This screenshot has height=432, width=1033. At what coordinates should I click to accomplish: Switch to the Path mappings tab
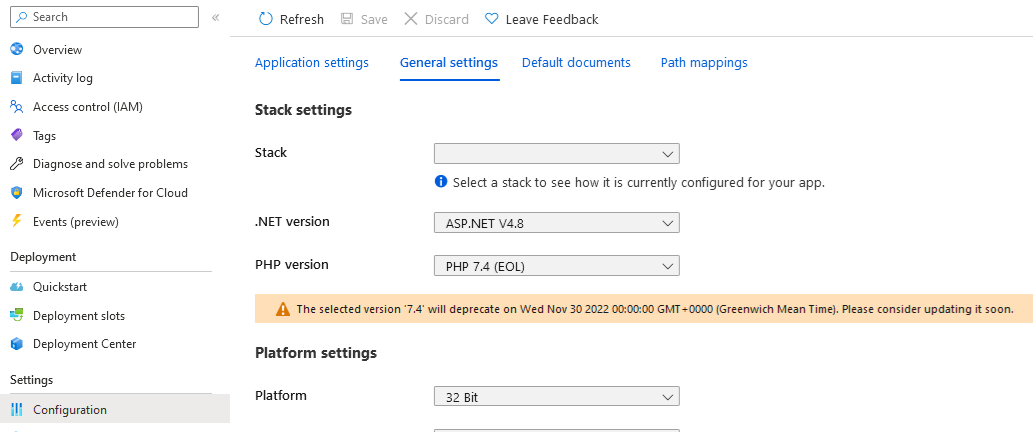[x=704, y=63]
